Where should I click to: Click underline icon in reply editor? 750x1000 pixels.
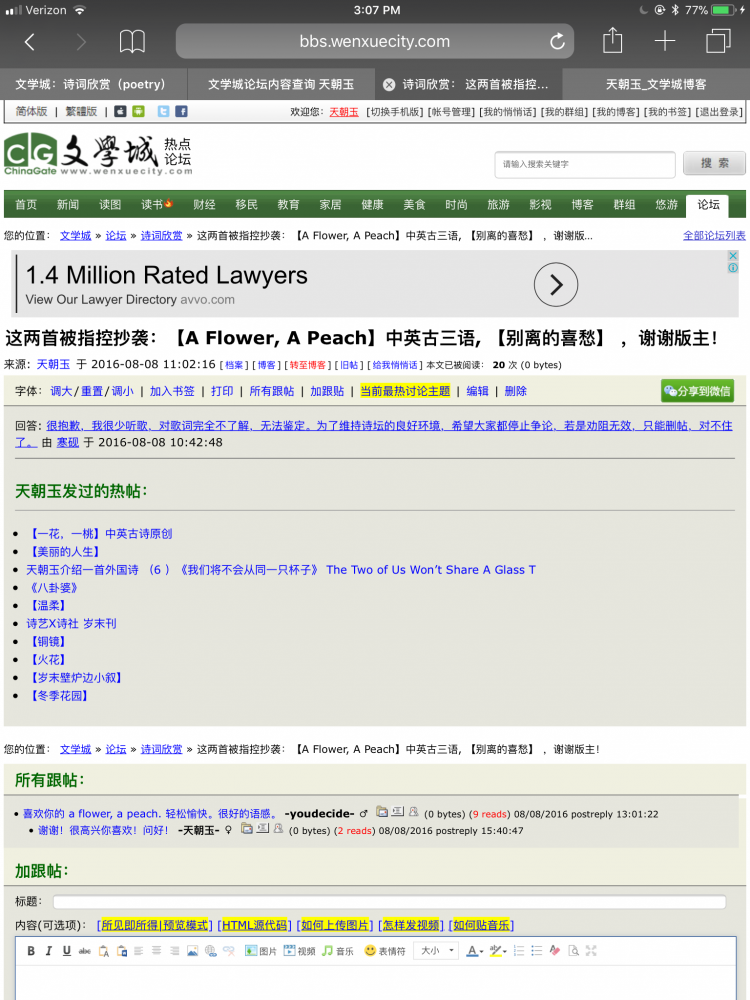(x=66, y=951)
